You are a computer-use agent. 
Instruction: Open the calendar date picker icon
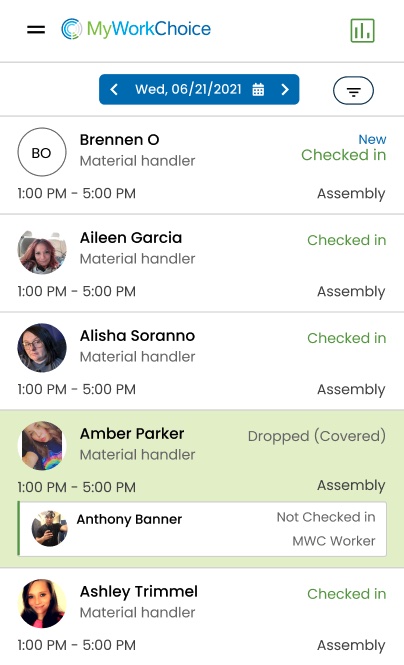258,89
